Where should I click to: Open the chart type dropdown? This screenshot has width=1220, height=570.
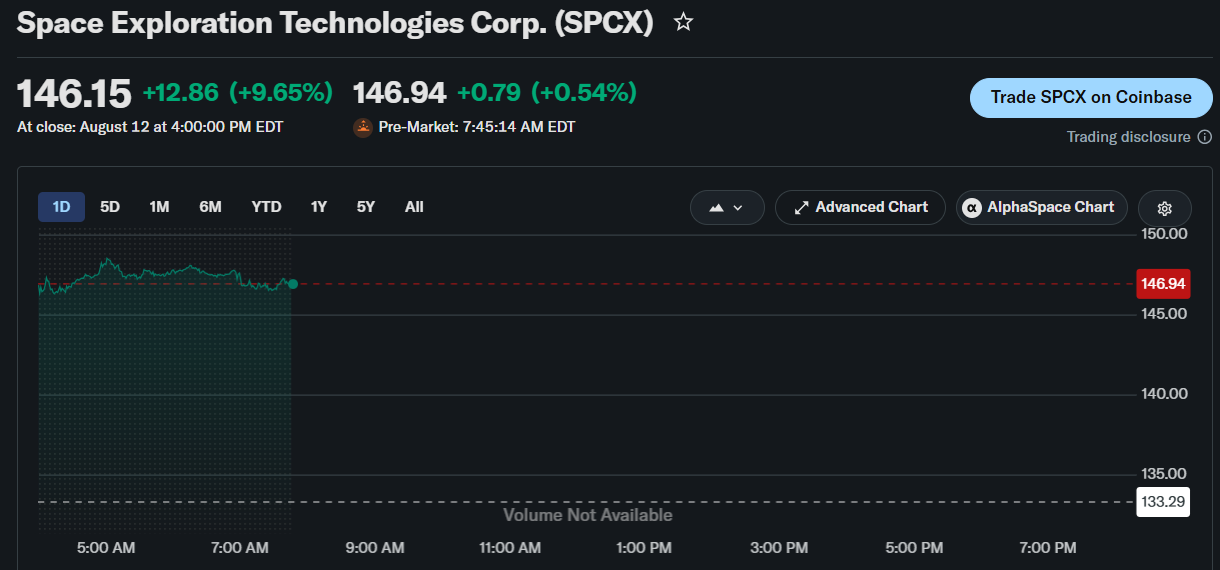727,208
